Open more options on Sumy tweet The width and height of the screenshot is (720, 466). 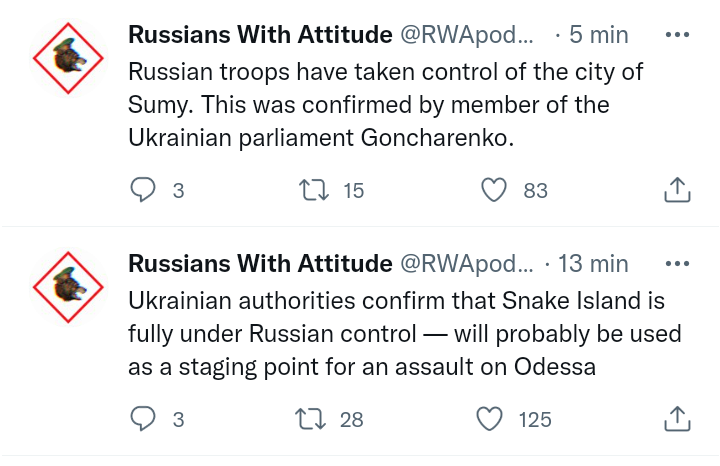point(677,35)
